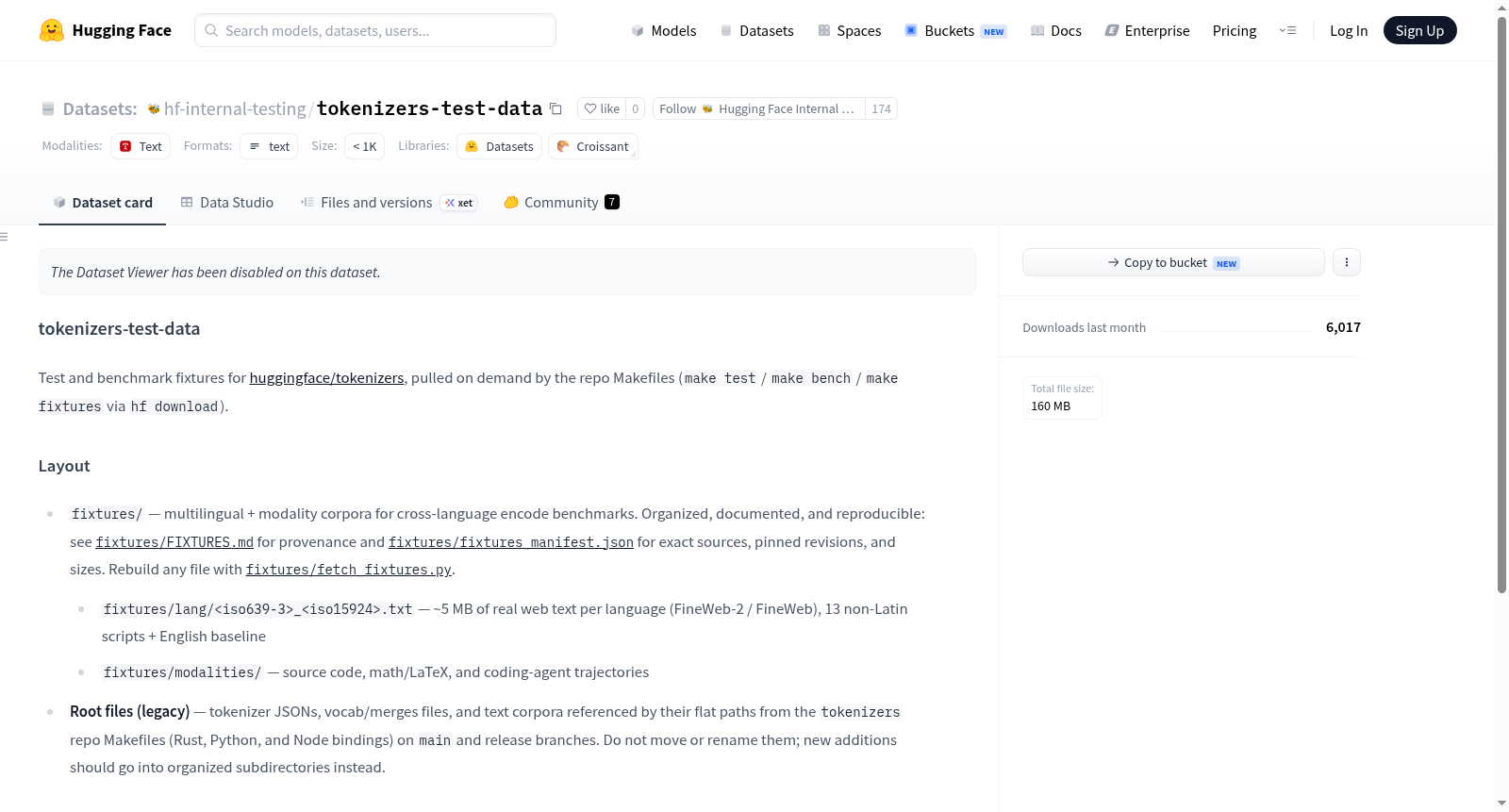Open the three-dot more options menu
1509x812 pixels.
pyautogui.click(x=1347, y=262)
